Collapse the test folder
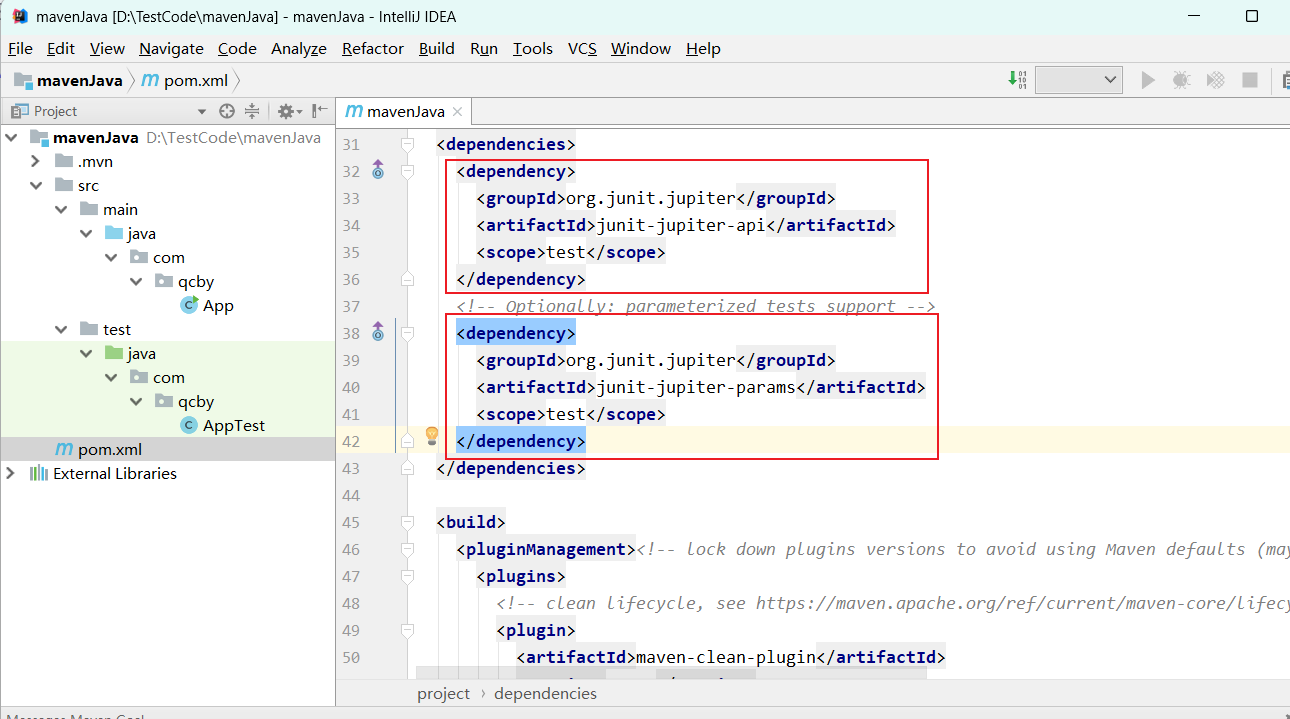 click(61, 329)
